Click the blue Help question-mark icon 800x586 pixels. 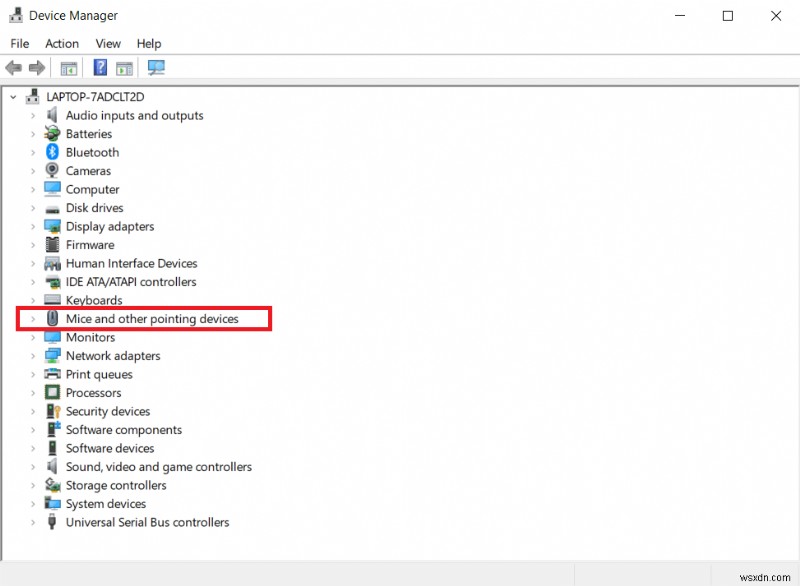click(x=100, y=67)
